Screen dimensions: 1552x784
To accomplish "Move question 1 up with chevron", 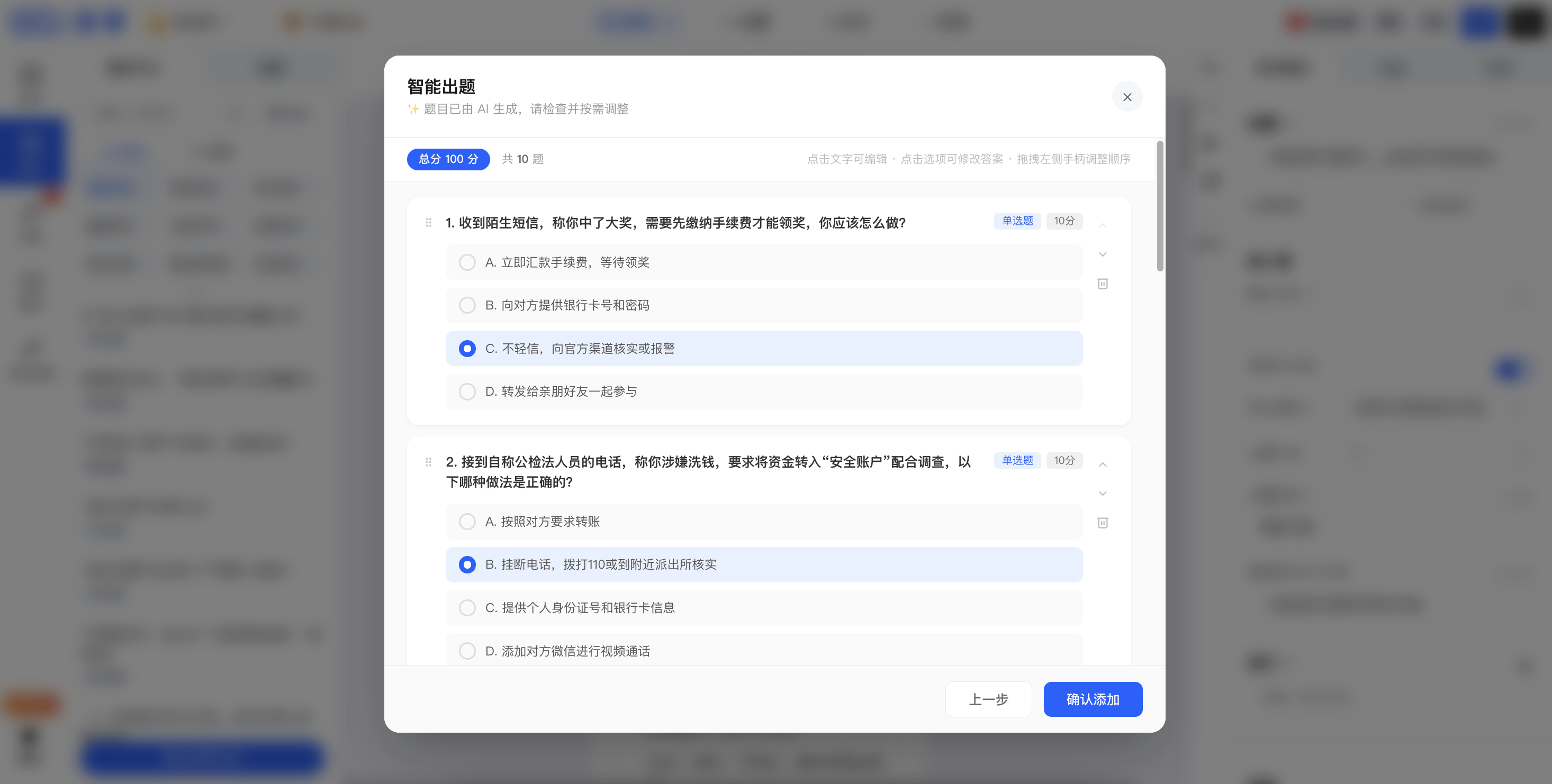I will point(1103,225).
